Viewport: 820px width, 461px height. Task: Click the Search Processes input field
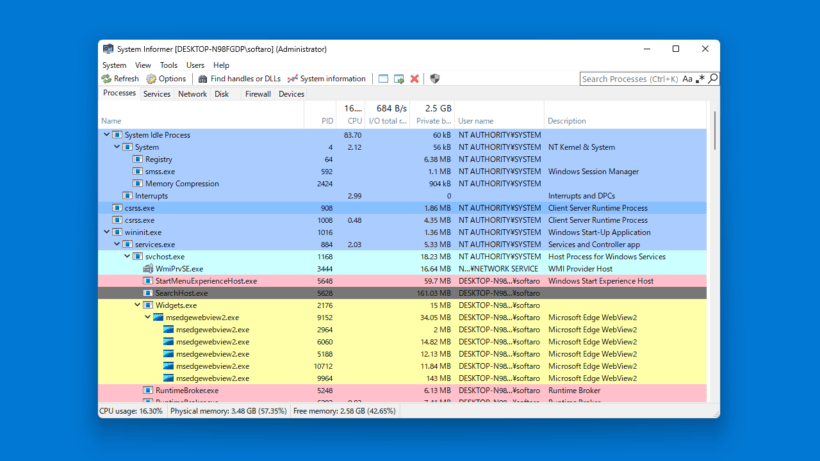(x=630, y=79)
